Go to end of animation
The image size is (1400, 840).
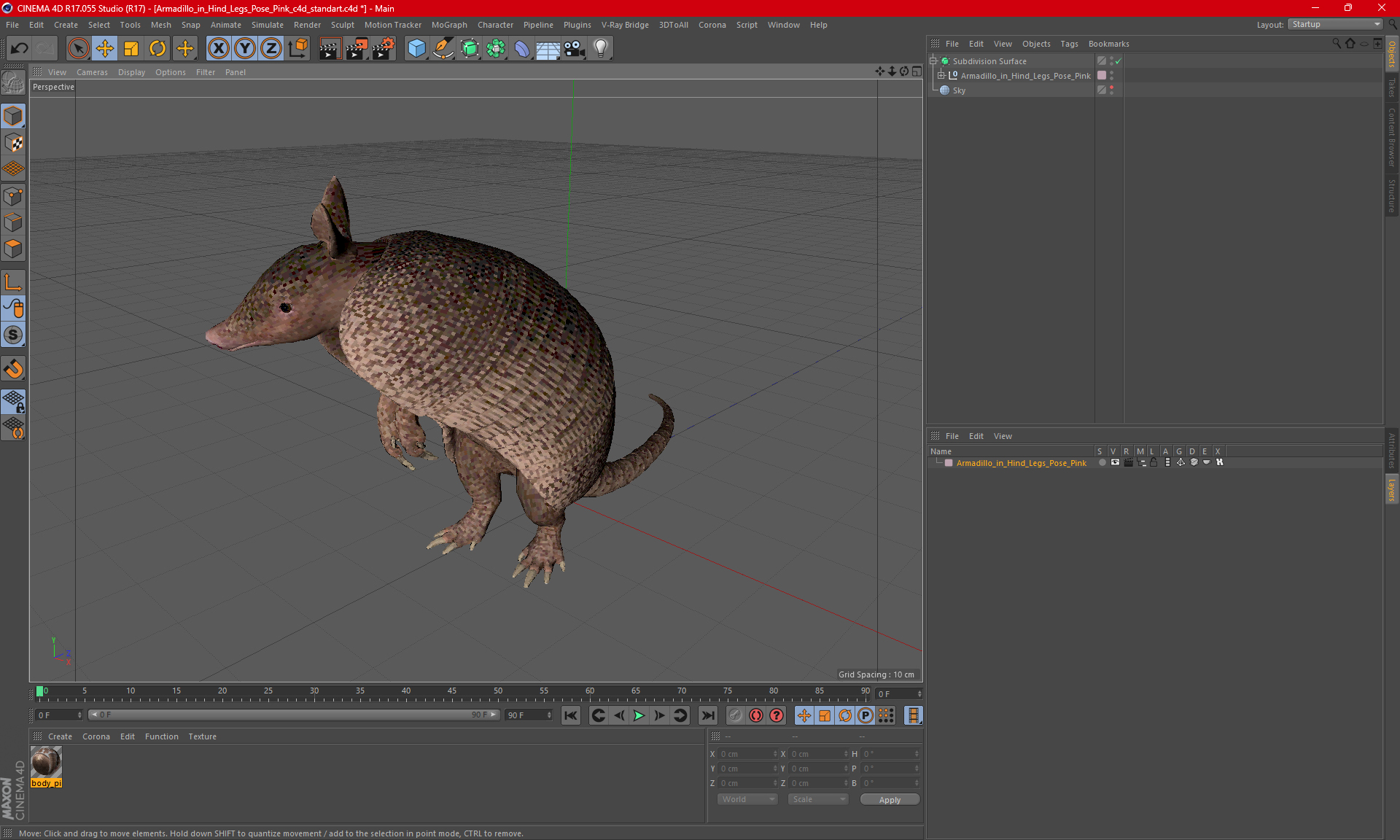click(707, 715)
